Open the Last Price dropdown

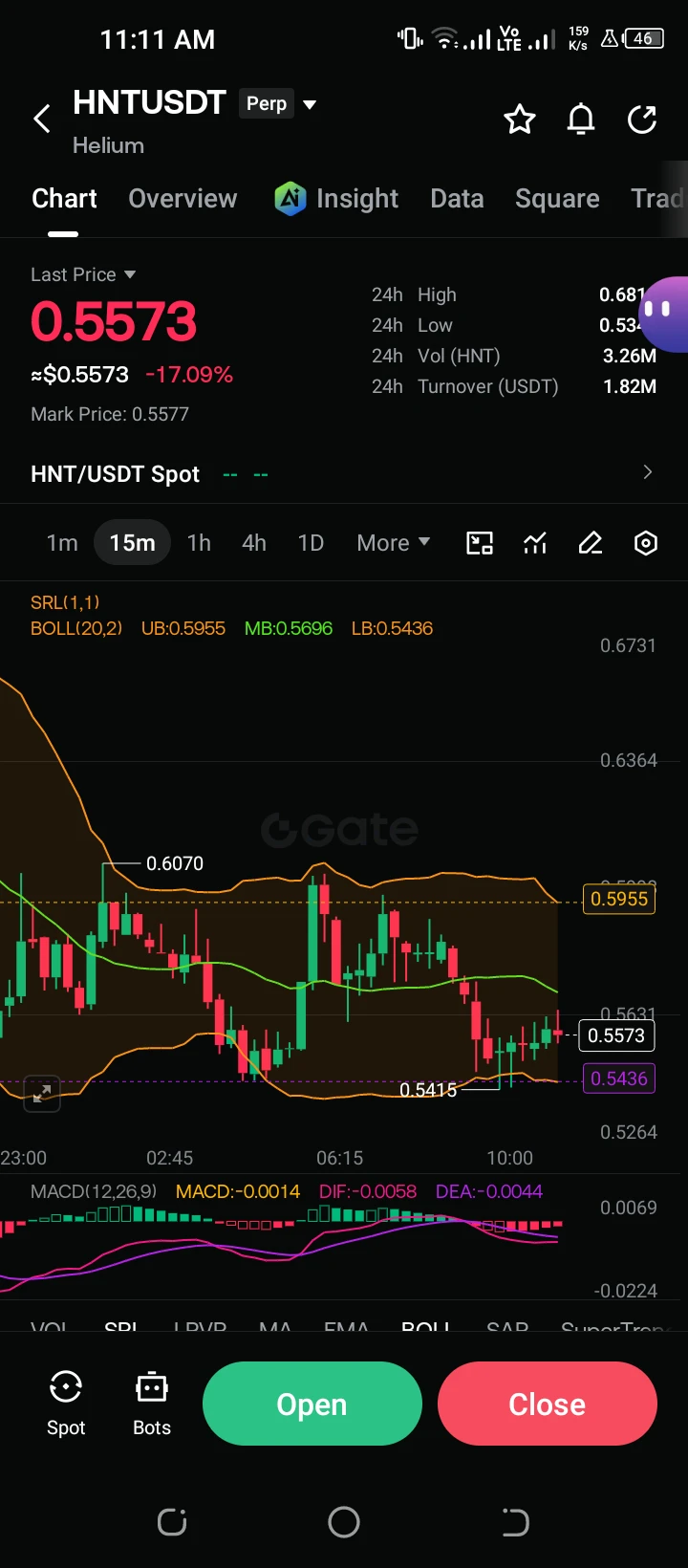point(83,274)
